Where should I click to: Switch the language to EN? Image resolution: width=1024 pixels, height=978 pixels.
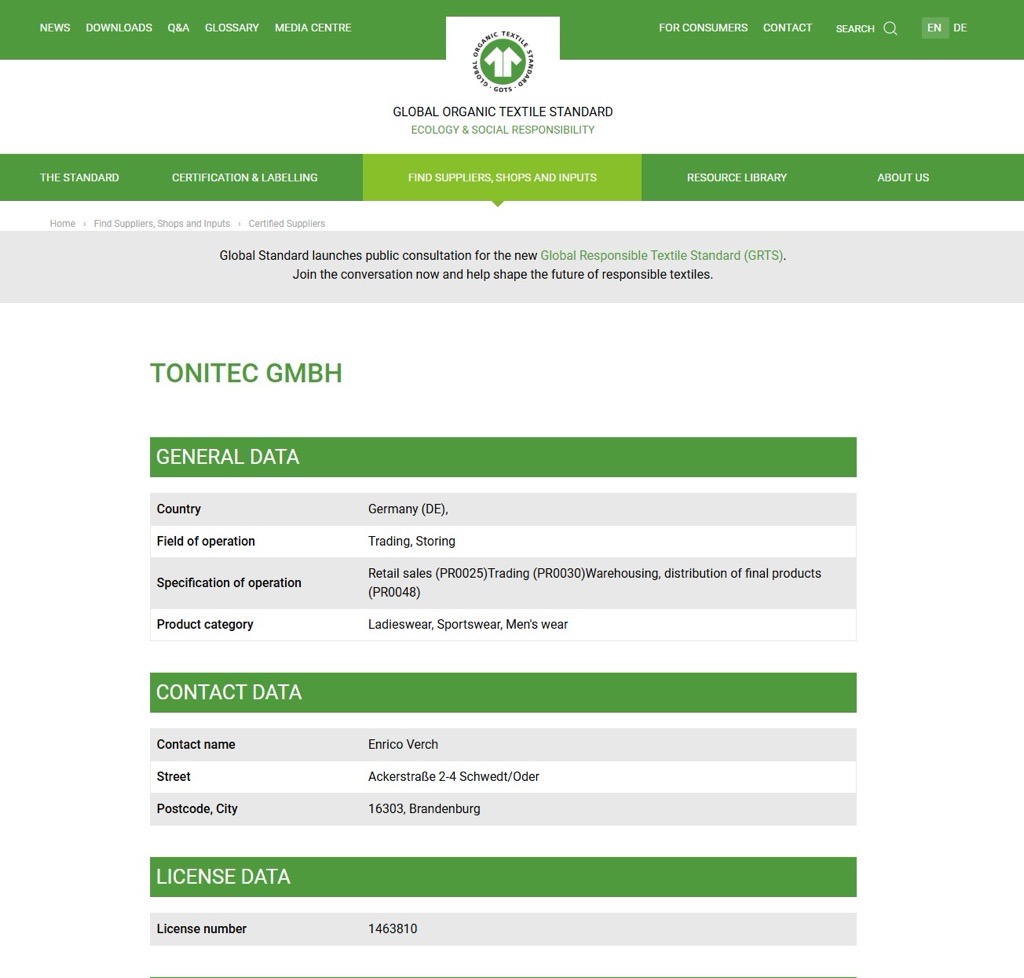coord(935,27)
